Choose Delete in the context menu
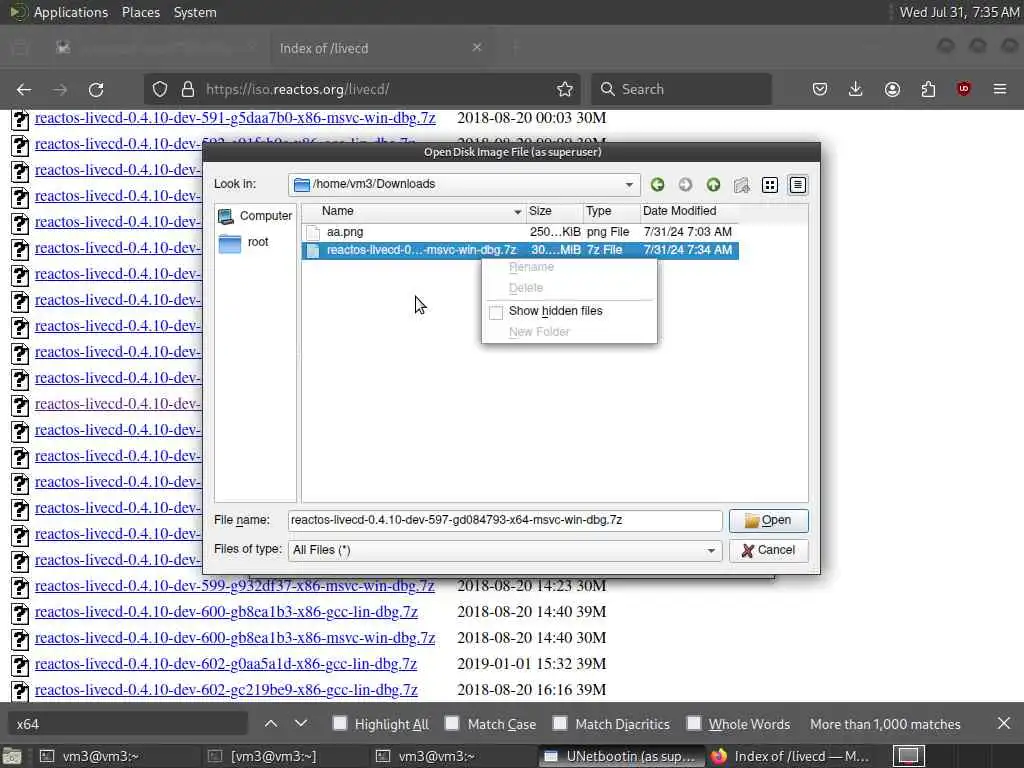The image size is (1024, 768). click(526, 288)
